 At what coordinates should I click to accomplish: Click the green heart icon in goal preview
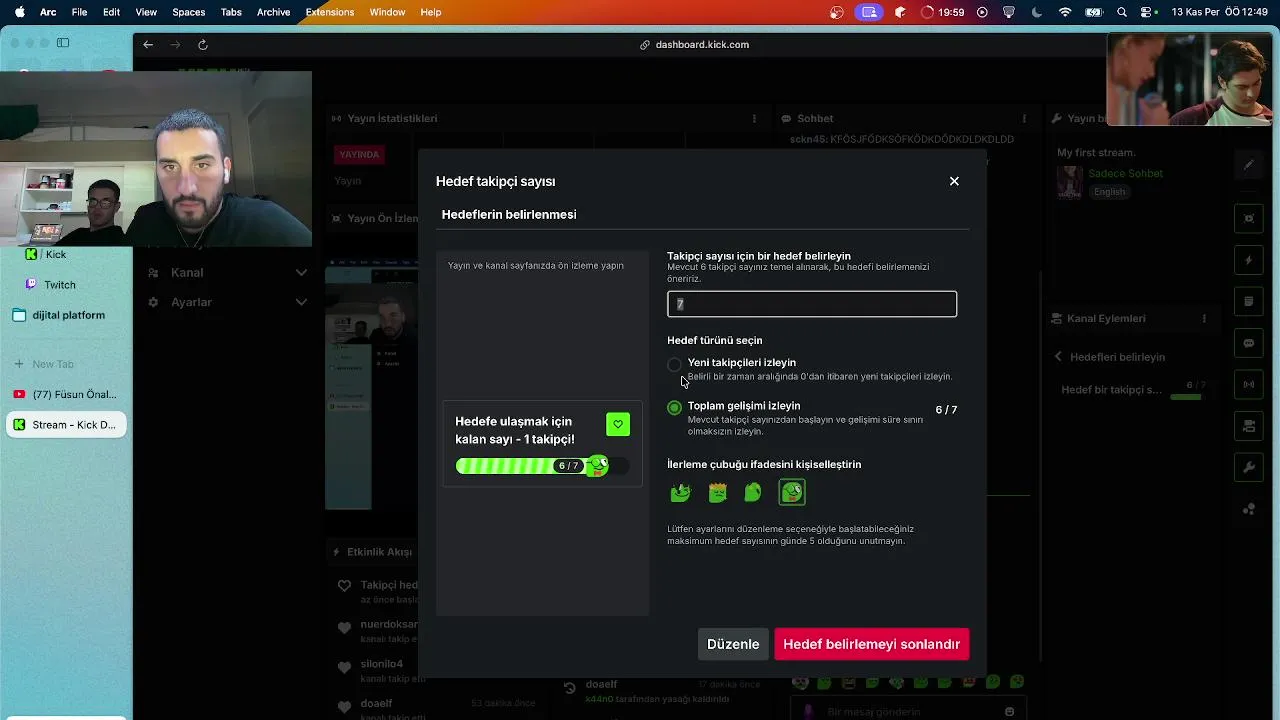click(x=618, y=424)
